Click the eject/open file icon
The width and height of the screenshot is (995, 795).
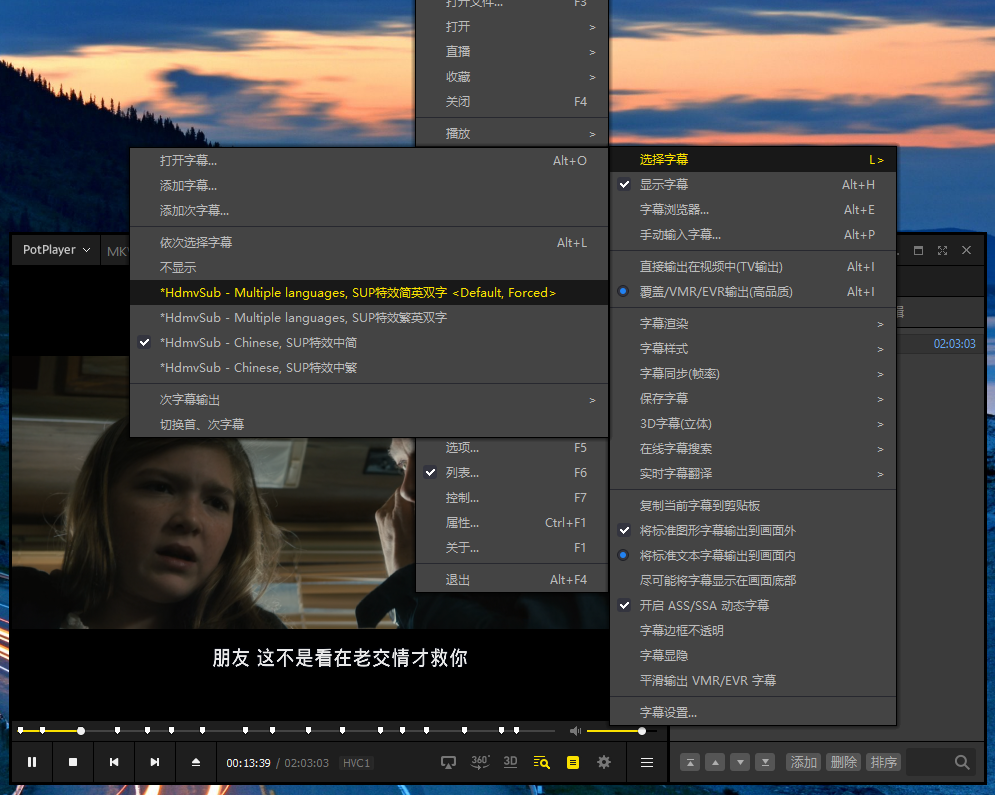[x=196, y=762]
